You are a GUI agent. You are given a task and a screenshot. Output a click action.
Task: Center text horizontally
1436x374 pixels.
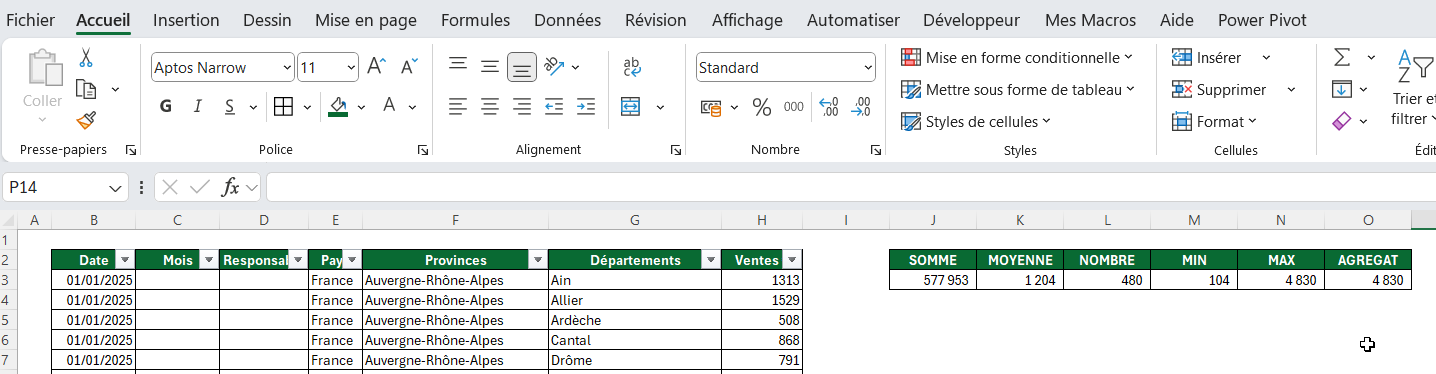click(490, 106)
